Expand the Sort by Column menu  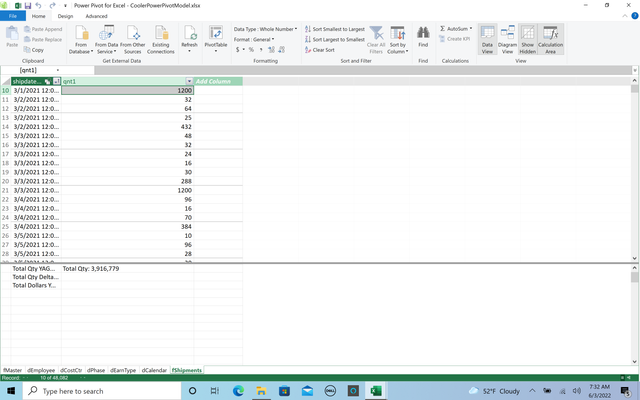coord(398,40)
